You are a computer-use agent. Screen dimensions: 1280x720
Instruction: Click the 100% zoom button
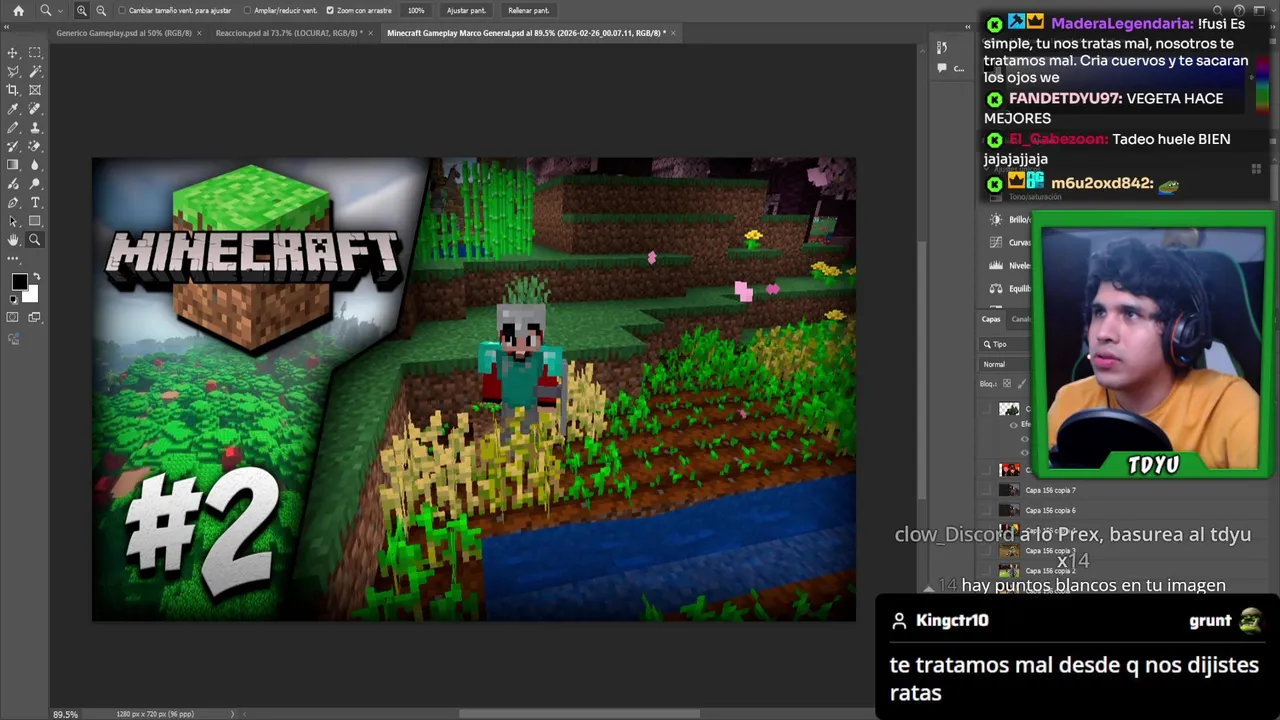tap(416, 11)
